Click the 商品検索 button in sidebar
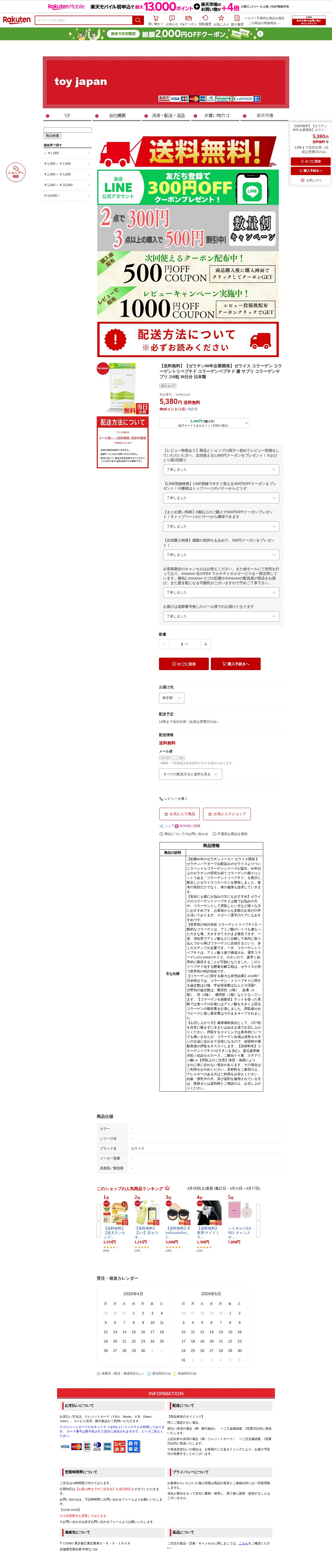The height and width of the screenshot is (1568, 332). tap(52, 136)
